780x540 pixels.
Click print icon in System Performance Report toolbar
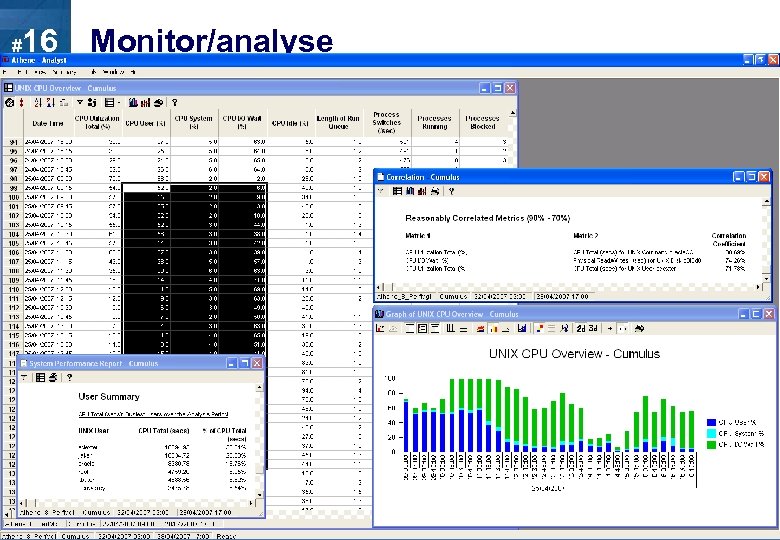point(53,377)
